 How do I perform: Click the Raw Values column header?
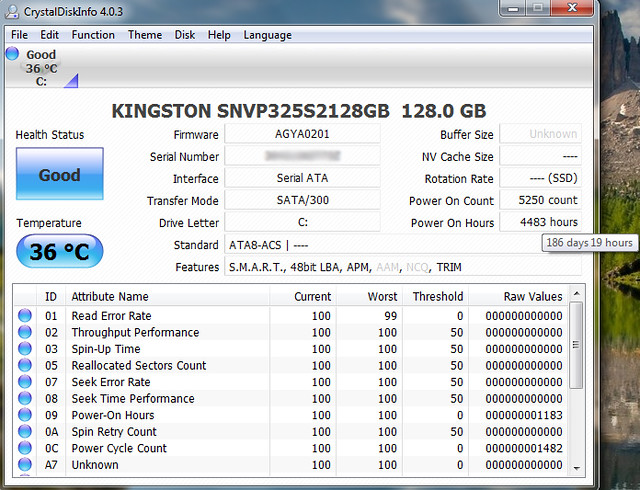point(518,296)
